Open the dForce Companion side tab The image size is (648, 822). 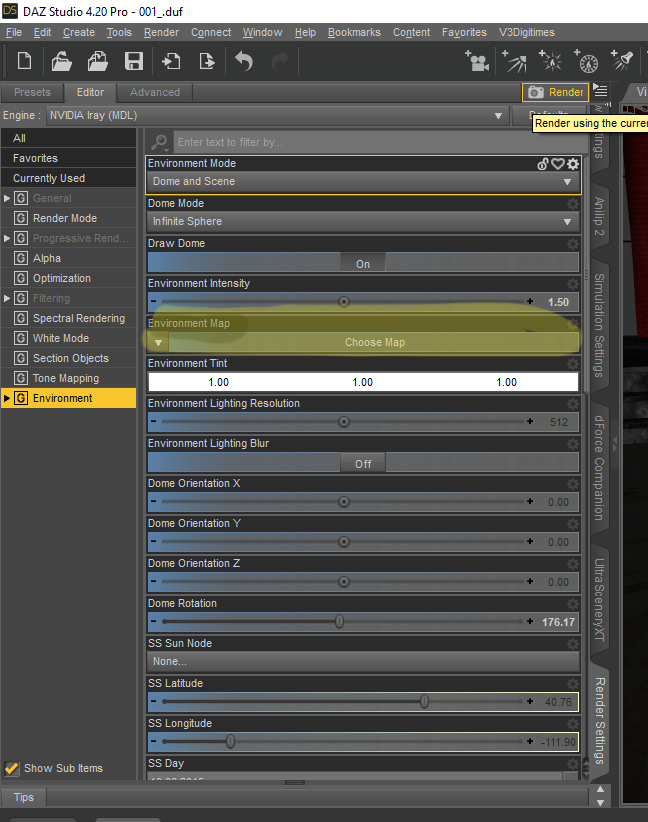(x=599, y=468)
